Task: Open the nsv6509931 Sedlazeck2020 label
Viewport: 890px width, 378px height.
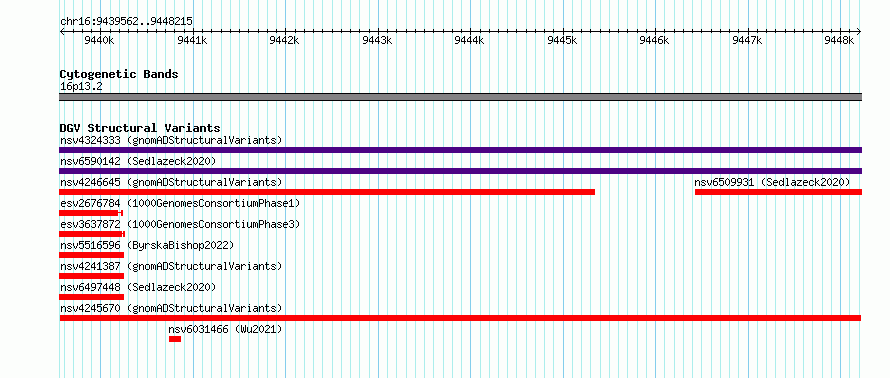Action: pyautogui.click(x=773, y=182)
